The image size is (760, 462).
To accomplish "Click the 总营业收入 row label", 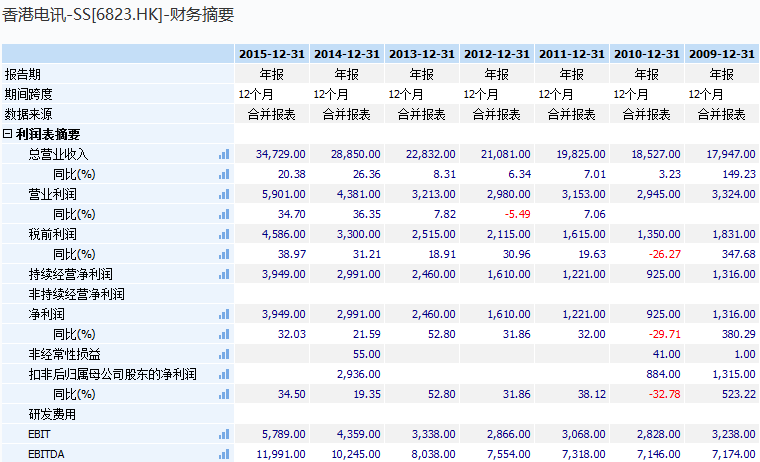I will (58, 154).
